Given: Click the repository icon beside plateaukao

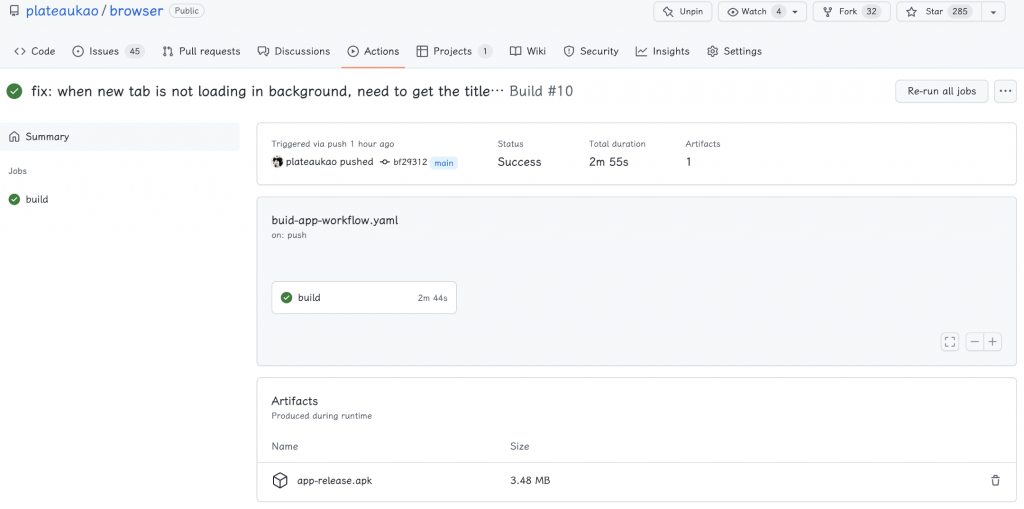Looking at the screenshot, I should (13, 12).
